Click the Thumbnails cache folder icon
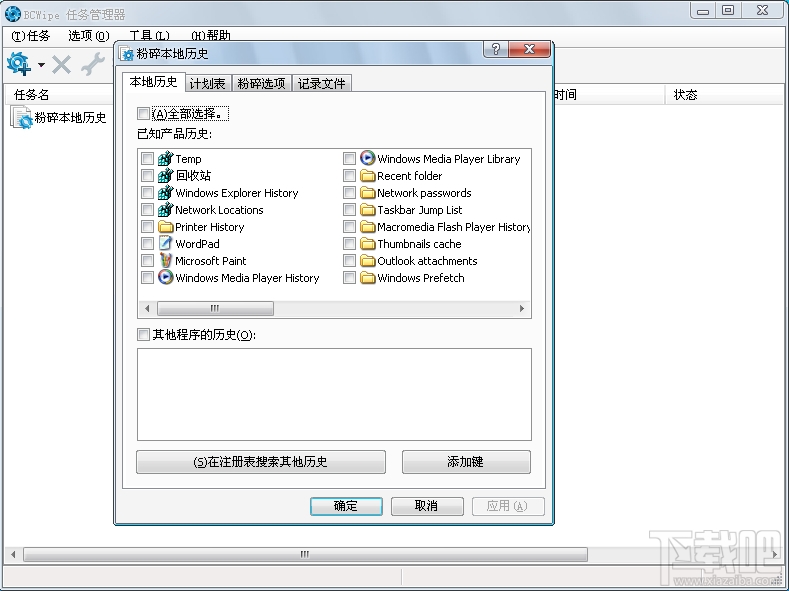 coord(368,244)
